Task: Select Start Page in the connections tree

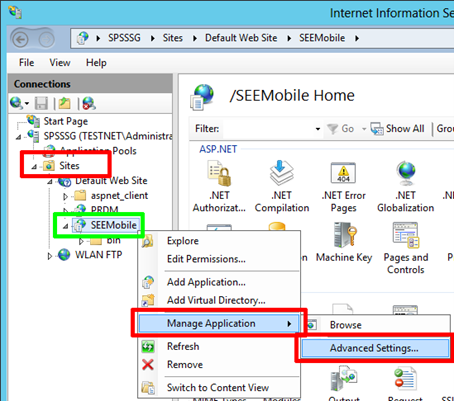Action: tap(66, 121)
